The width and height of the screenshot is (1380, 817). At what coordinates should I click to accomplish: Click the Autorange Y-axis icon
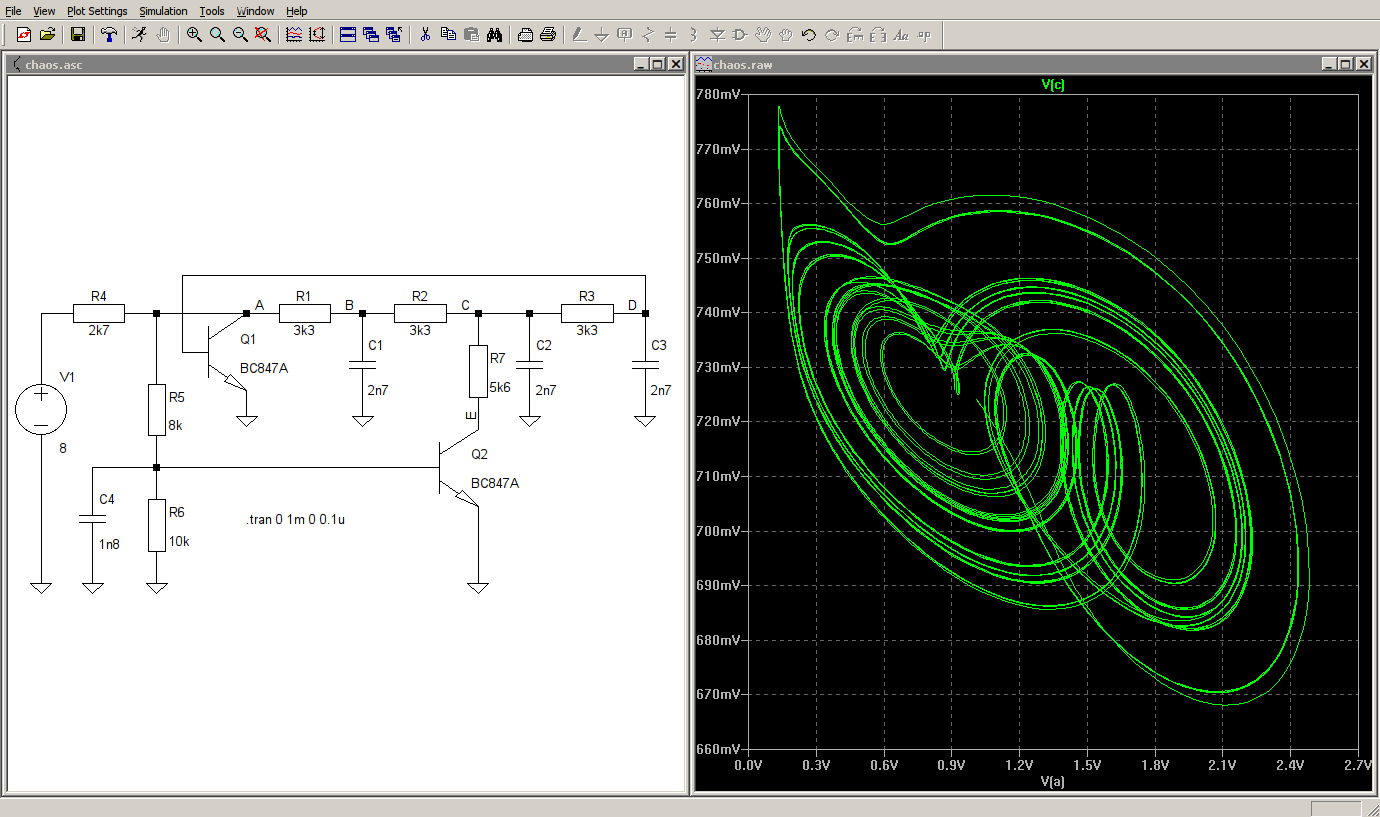[x=317, y=34]
